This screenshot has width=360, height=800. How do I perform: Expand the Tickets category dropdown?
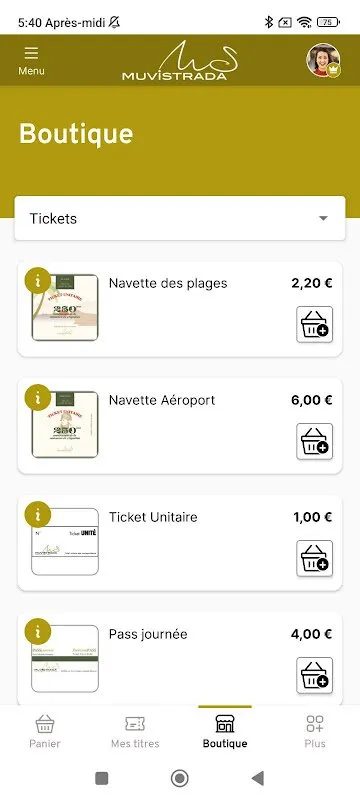(180, 218)
